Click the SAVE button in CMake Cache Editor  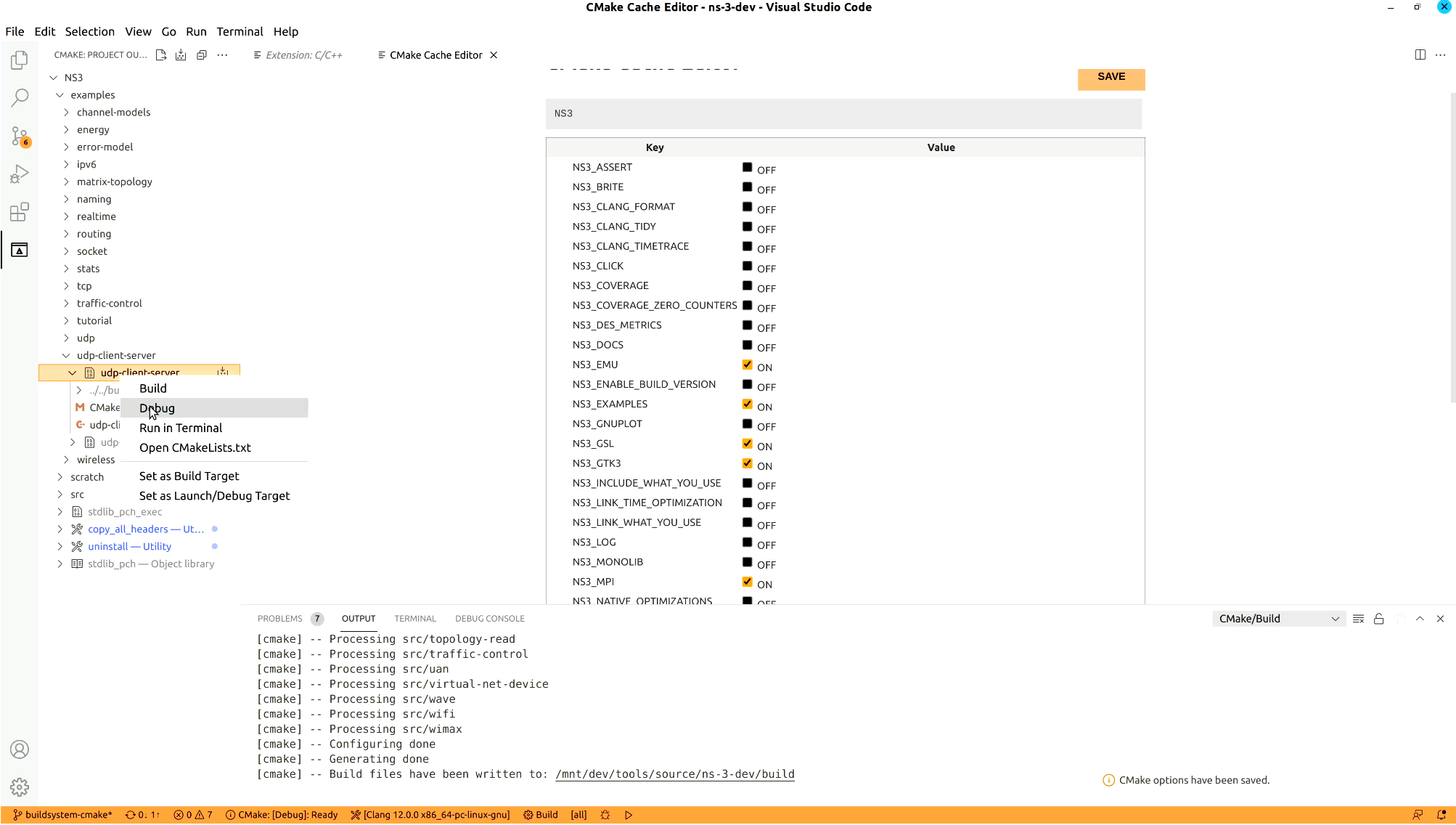click(x=1111, y=79)
